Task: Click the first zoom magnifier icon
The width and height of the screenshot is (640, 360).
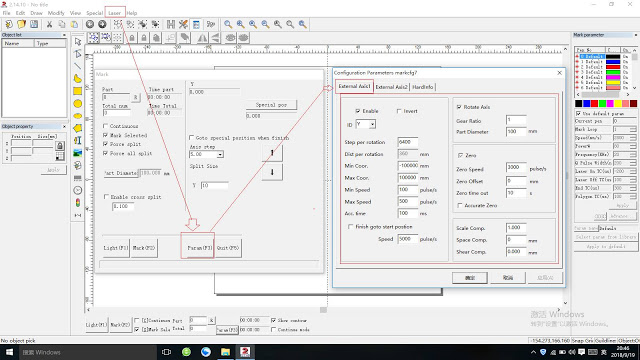Action: click(x=228, y=24)
